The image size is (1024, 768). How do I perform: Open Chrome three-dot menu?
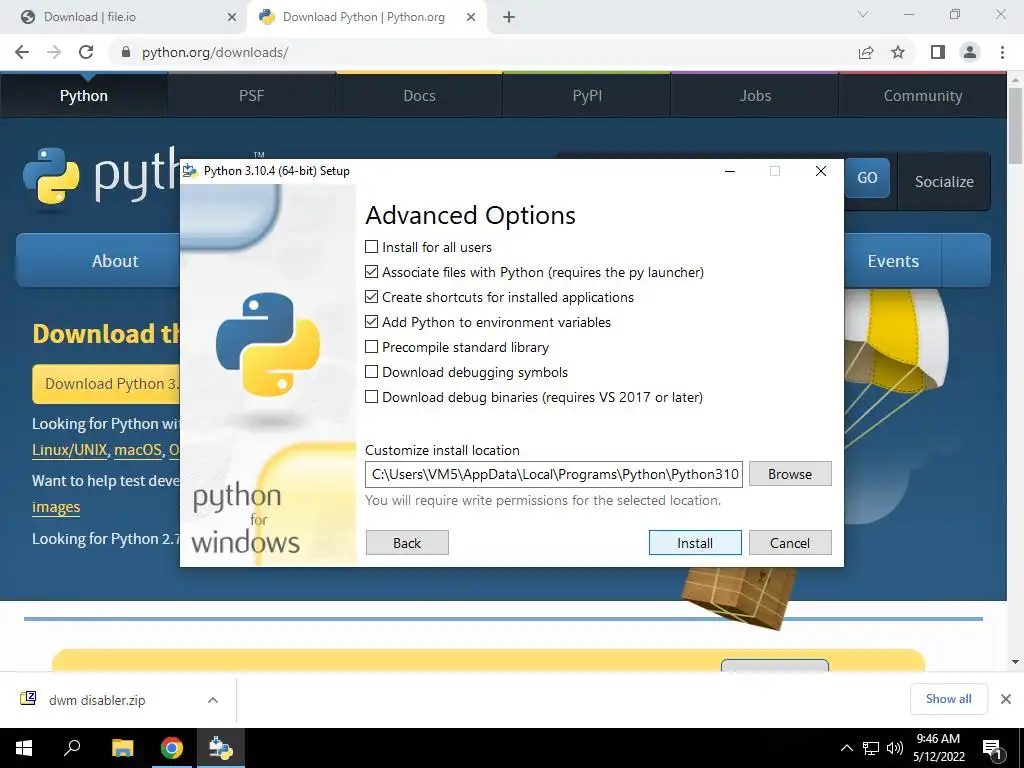1002,52
